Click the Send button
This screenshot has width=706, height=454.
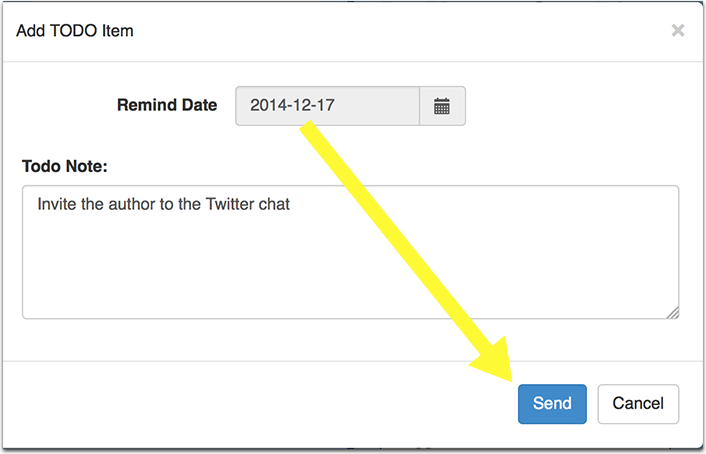(552, 404)
